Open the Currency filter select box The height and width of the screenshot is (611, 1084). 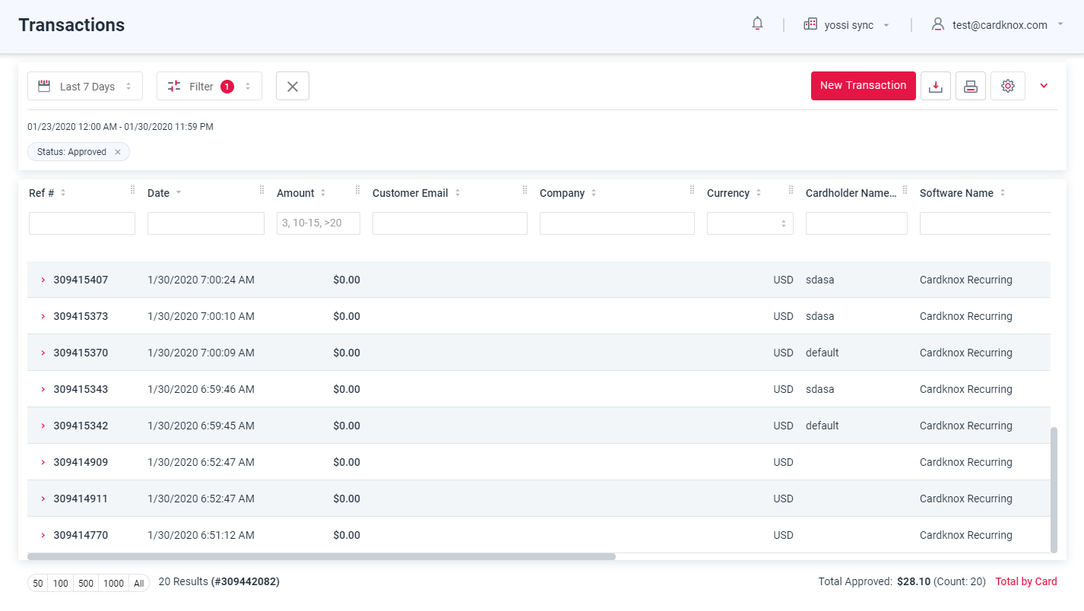tap(750, 223)
